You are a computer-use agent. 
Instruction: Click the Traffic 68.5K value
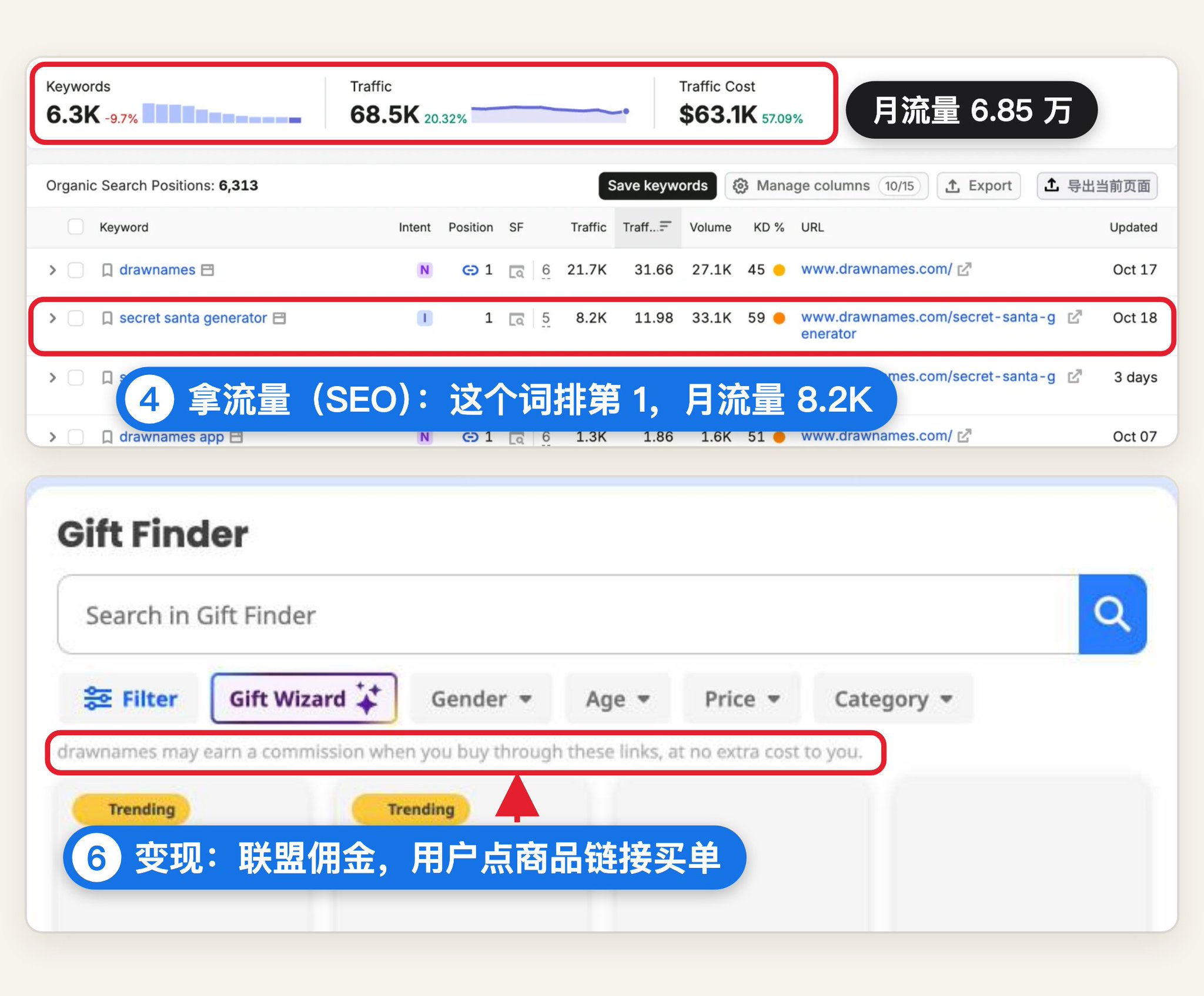point(384,115)
